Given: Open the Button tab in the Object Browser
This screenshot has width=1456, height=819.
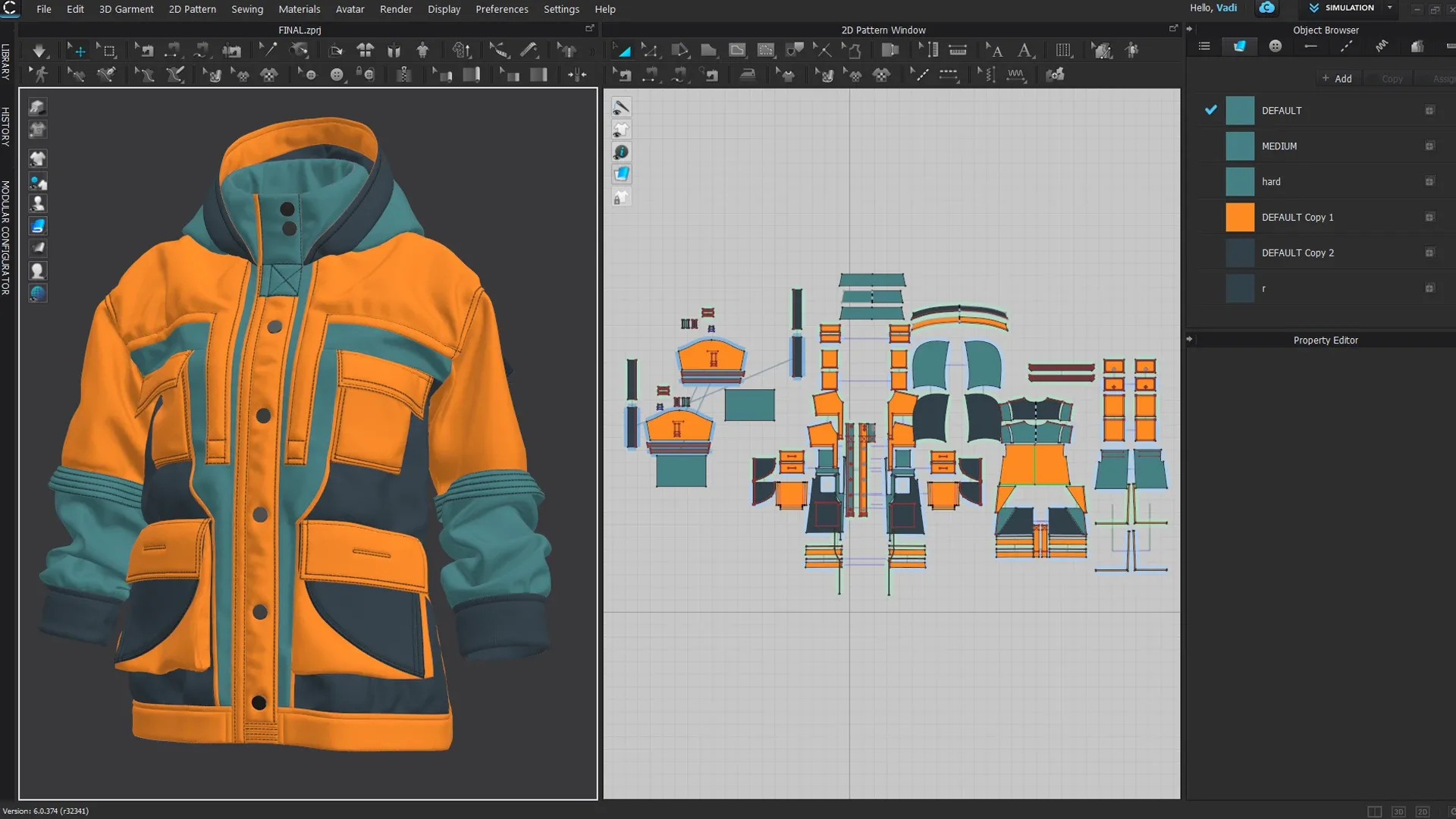Looking at the screenshot, I should point(1275,45).
